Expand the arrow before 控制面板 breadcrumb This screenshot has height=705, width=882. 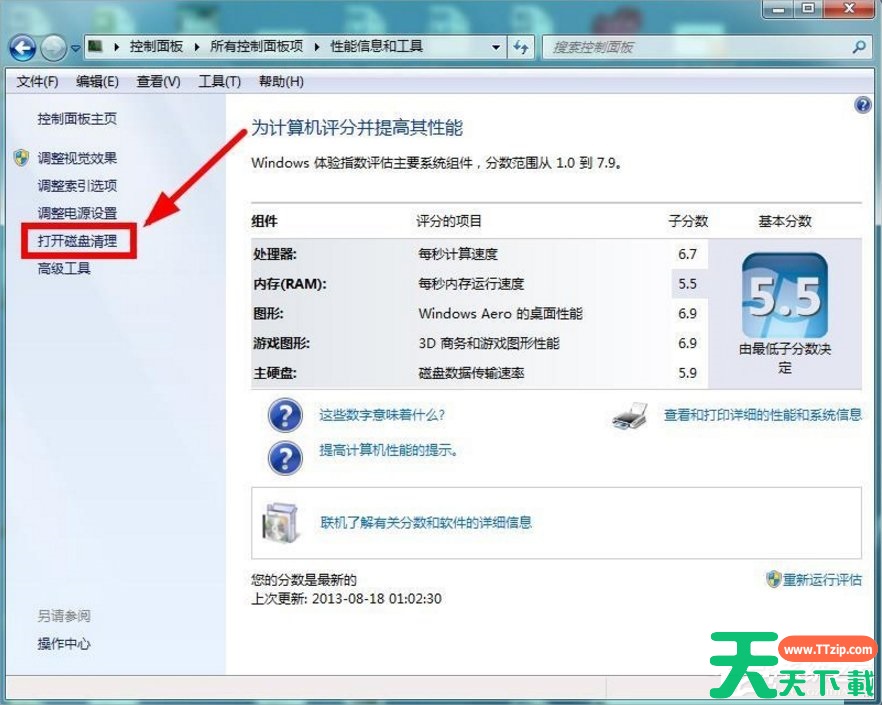click(x=116, y=47)
